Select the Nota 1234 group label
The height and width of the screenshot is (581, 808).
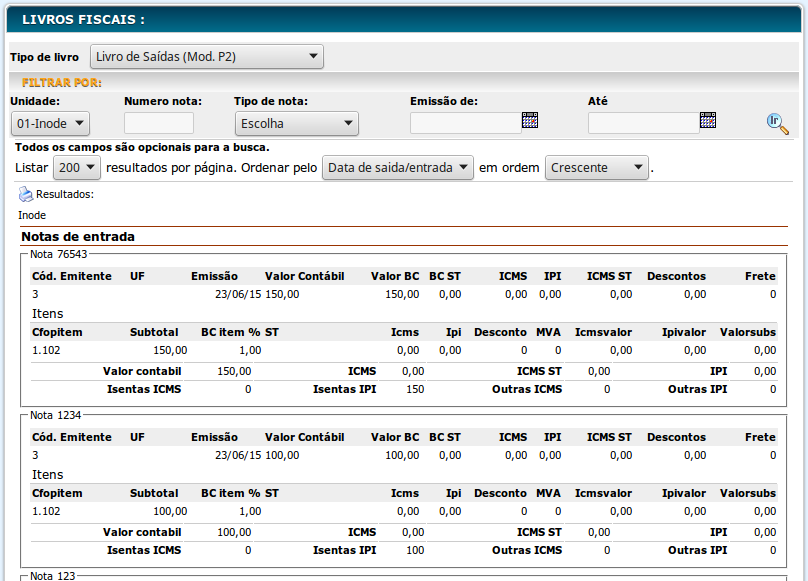55,415
